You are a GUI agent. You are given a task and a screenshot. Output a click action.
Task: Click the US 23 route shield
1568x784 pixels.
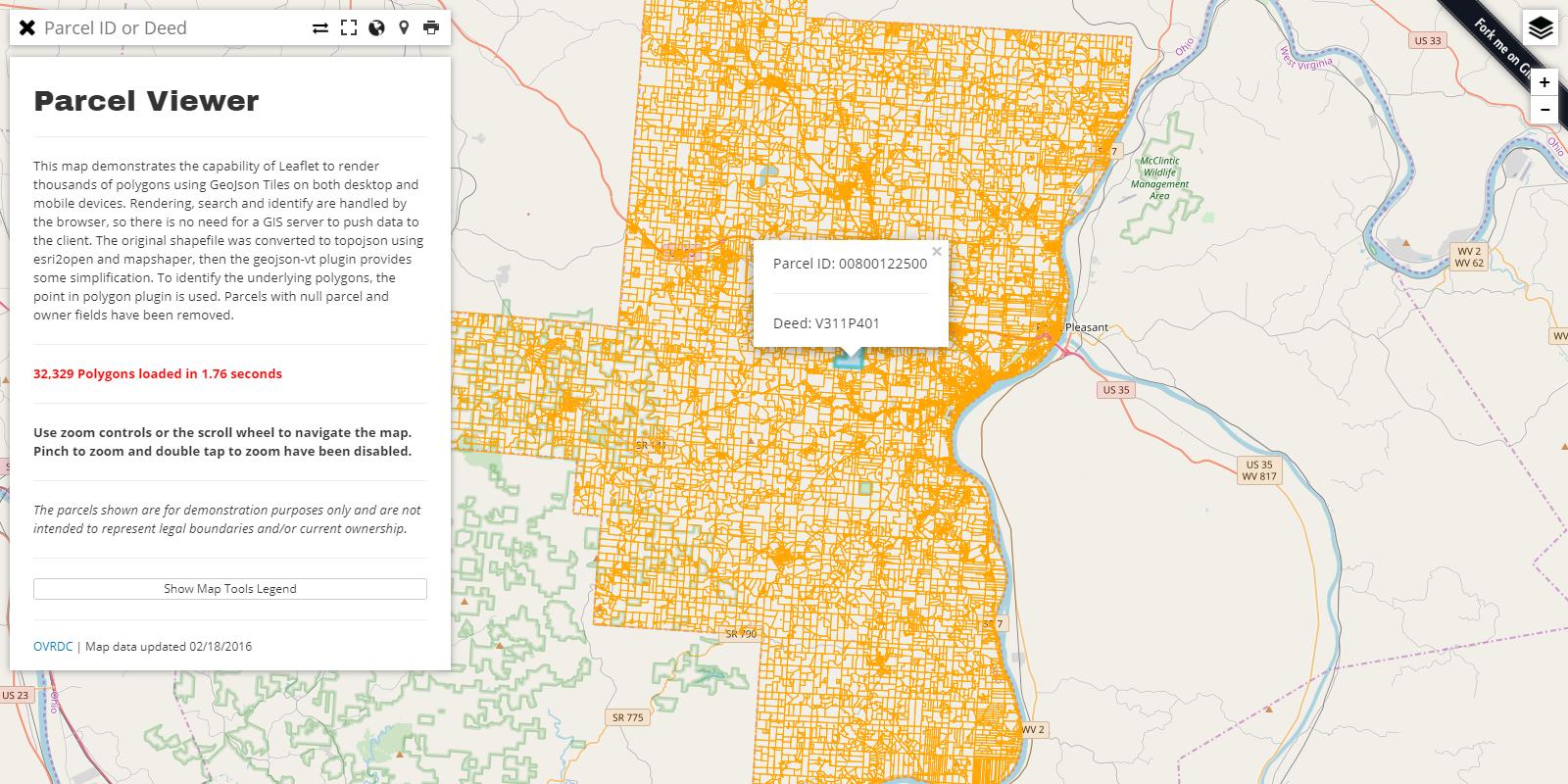pos(16,695)
